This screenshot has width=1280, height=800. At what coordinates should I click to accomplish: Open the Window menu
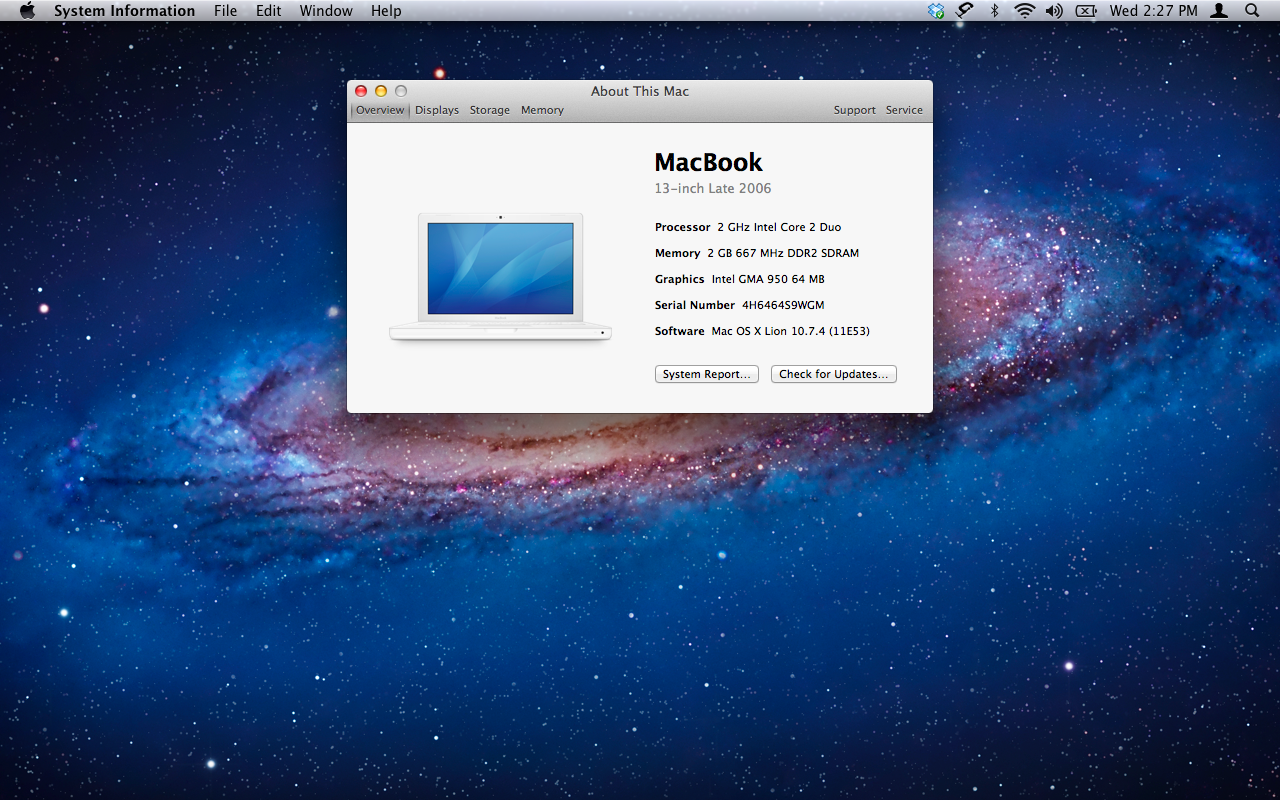[x=326, y=11]
